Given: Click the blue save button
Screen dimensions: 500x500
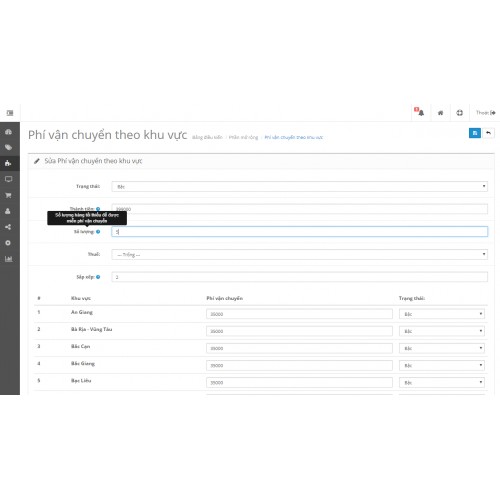Looking at the screenshot, I should 475,133.
